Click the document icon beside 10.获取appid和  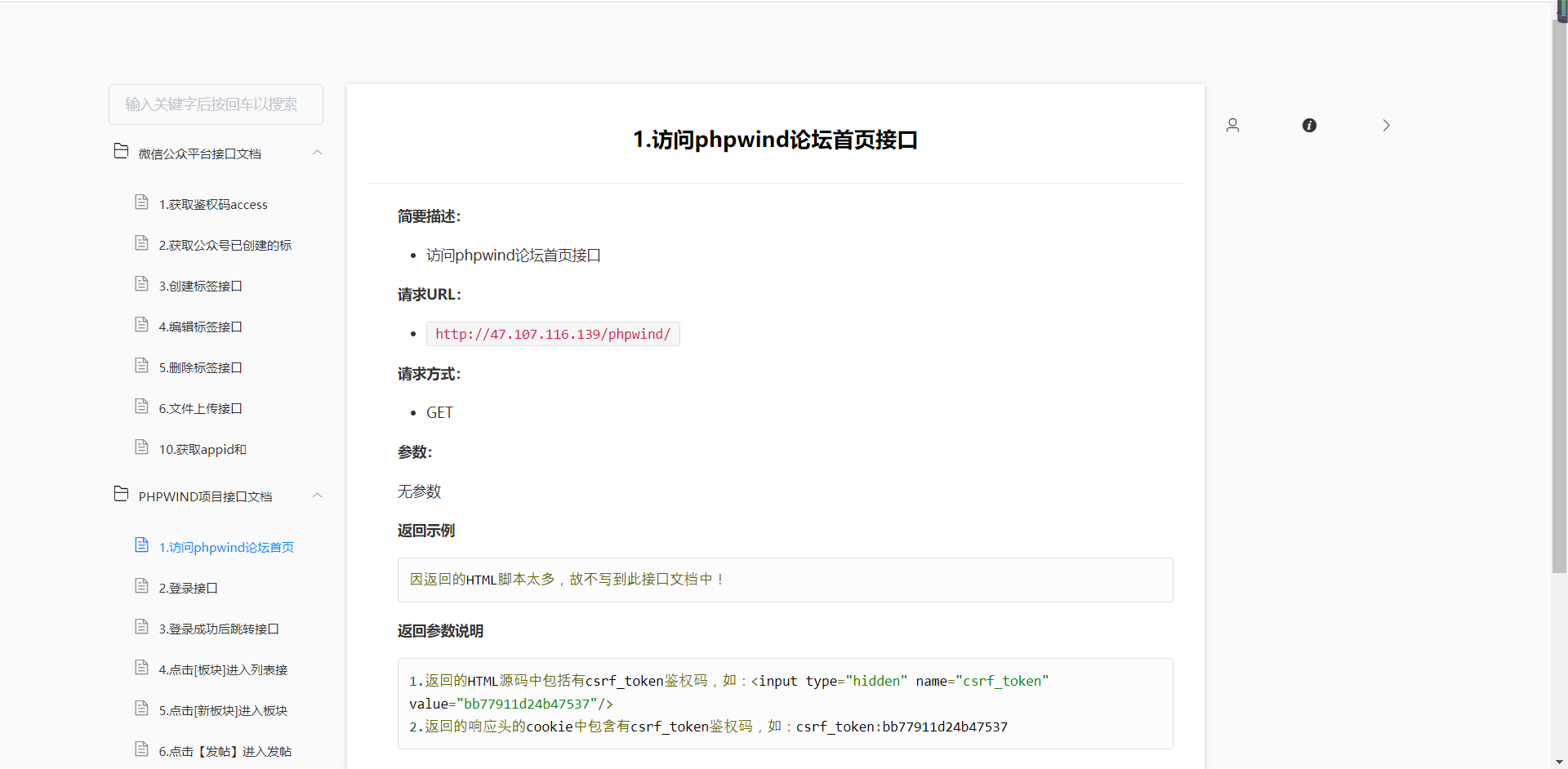(x=141, y=447)
